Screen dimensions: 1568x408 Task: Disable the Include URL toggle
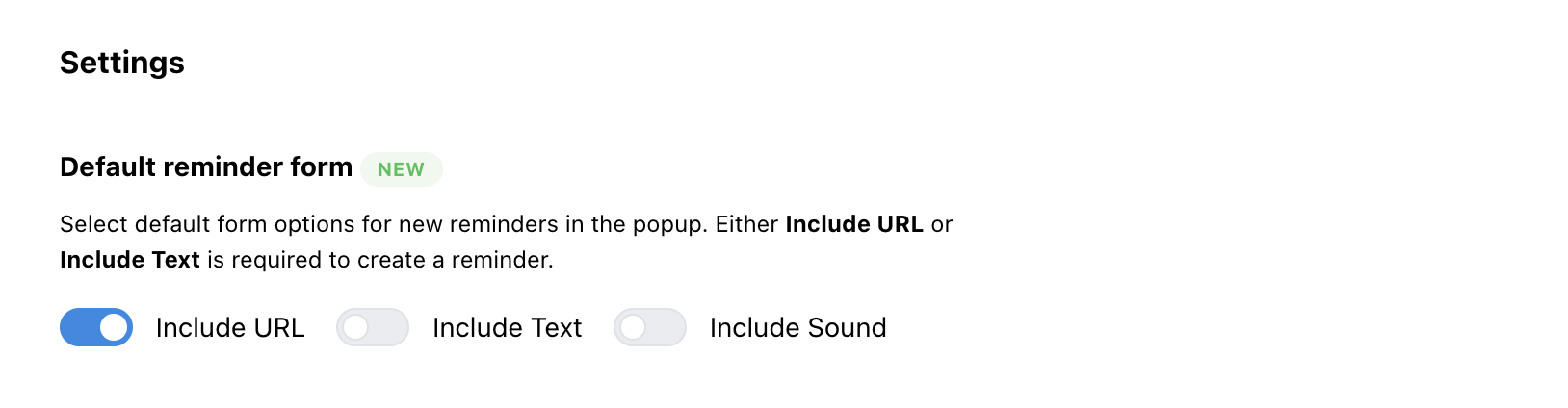click(x=96, y=327)
